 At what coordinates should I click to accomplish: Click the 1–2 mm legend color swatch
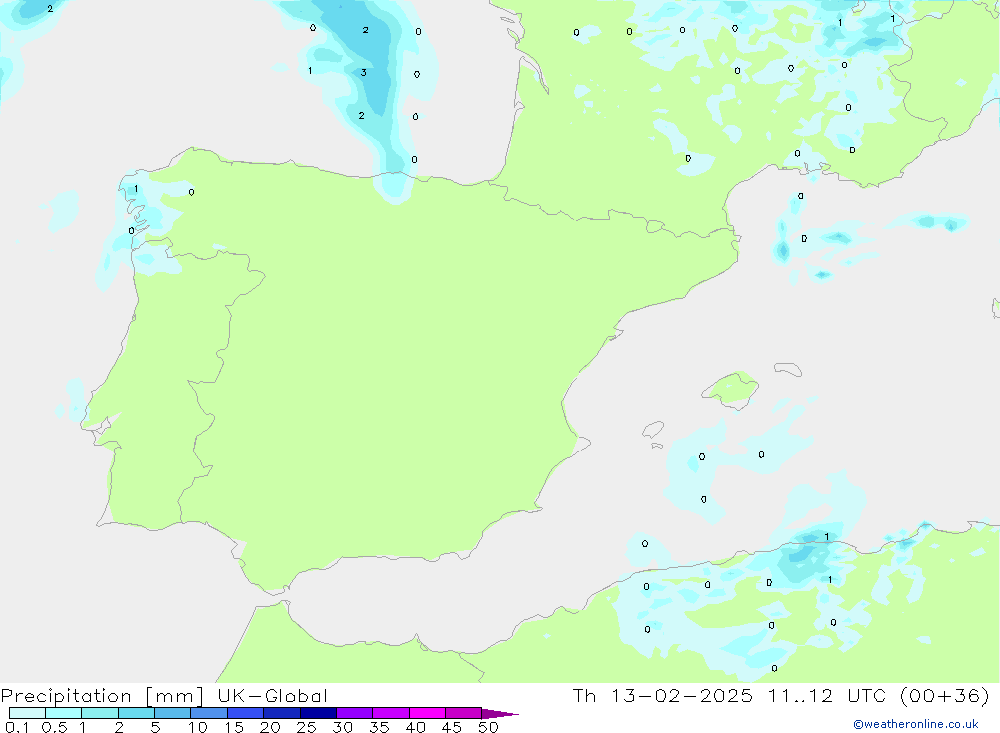click(100, 713)
